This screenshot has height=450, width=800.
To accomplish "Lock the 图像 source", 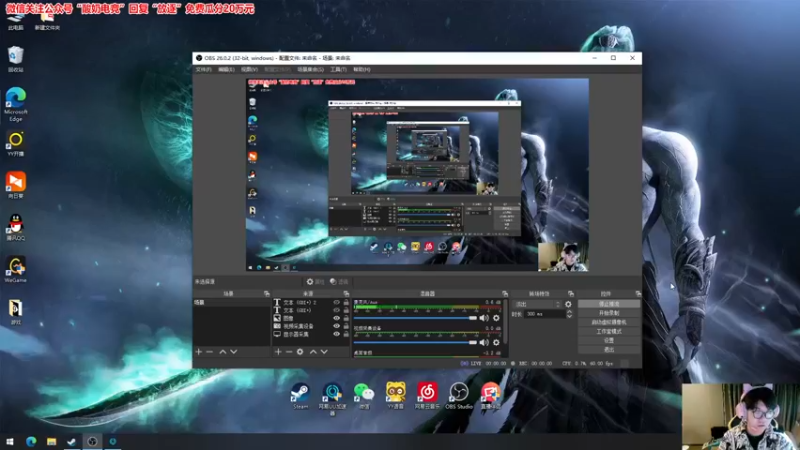I will (346, 318).
